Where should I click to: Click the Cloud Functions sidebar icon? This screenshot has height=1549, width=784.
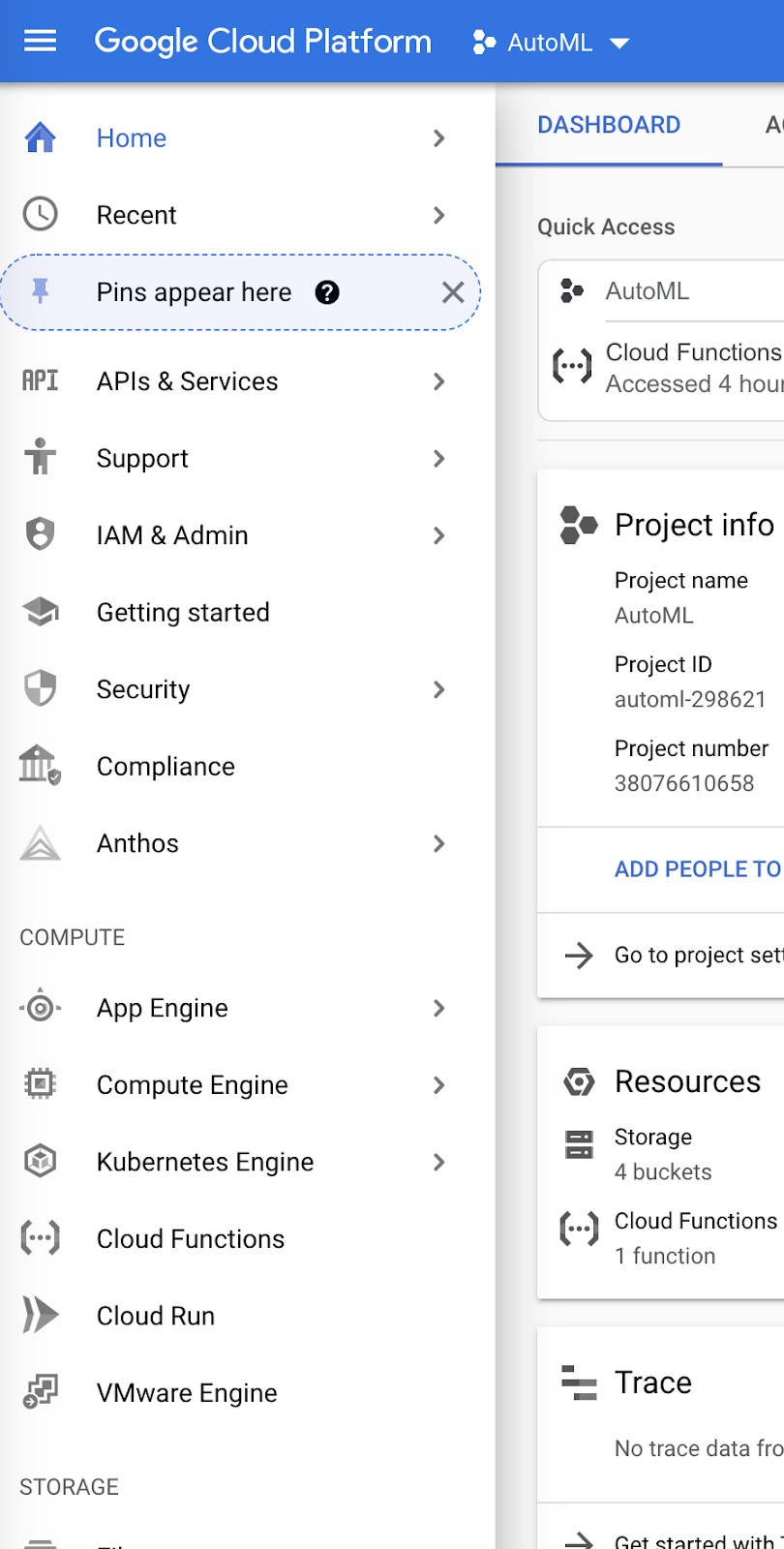pos(40,1238)
